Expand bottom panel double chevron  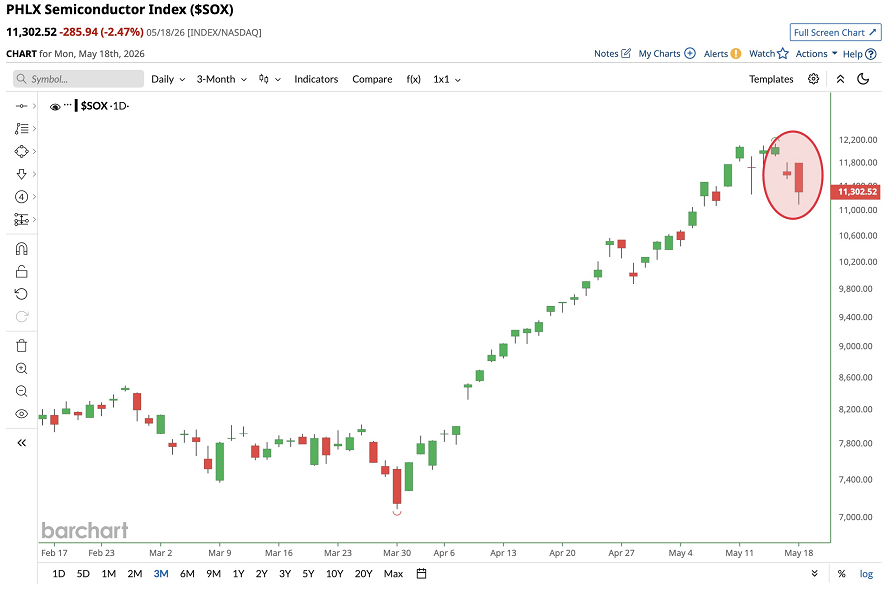[x=815, y=574]
